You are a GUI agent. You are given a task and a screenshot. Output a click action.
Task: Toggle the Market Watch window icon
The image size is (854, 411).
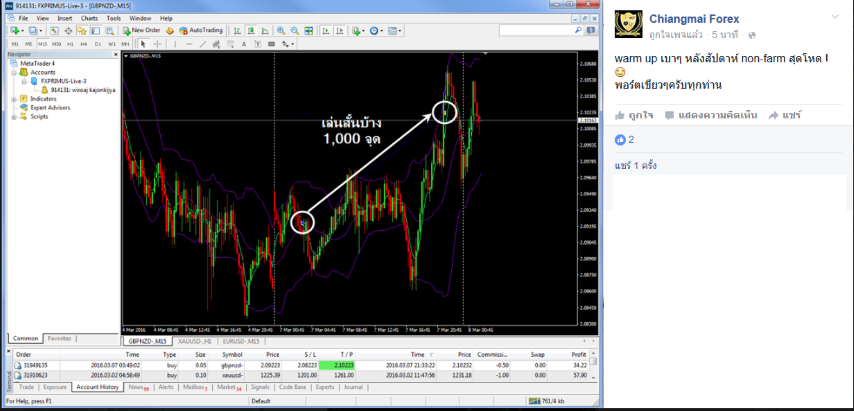tap(54, 30)
